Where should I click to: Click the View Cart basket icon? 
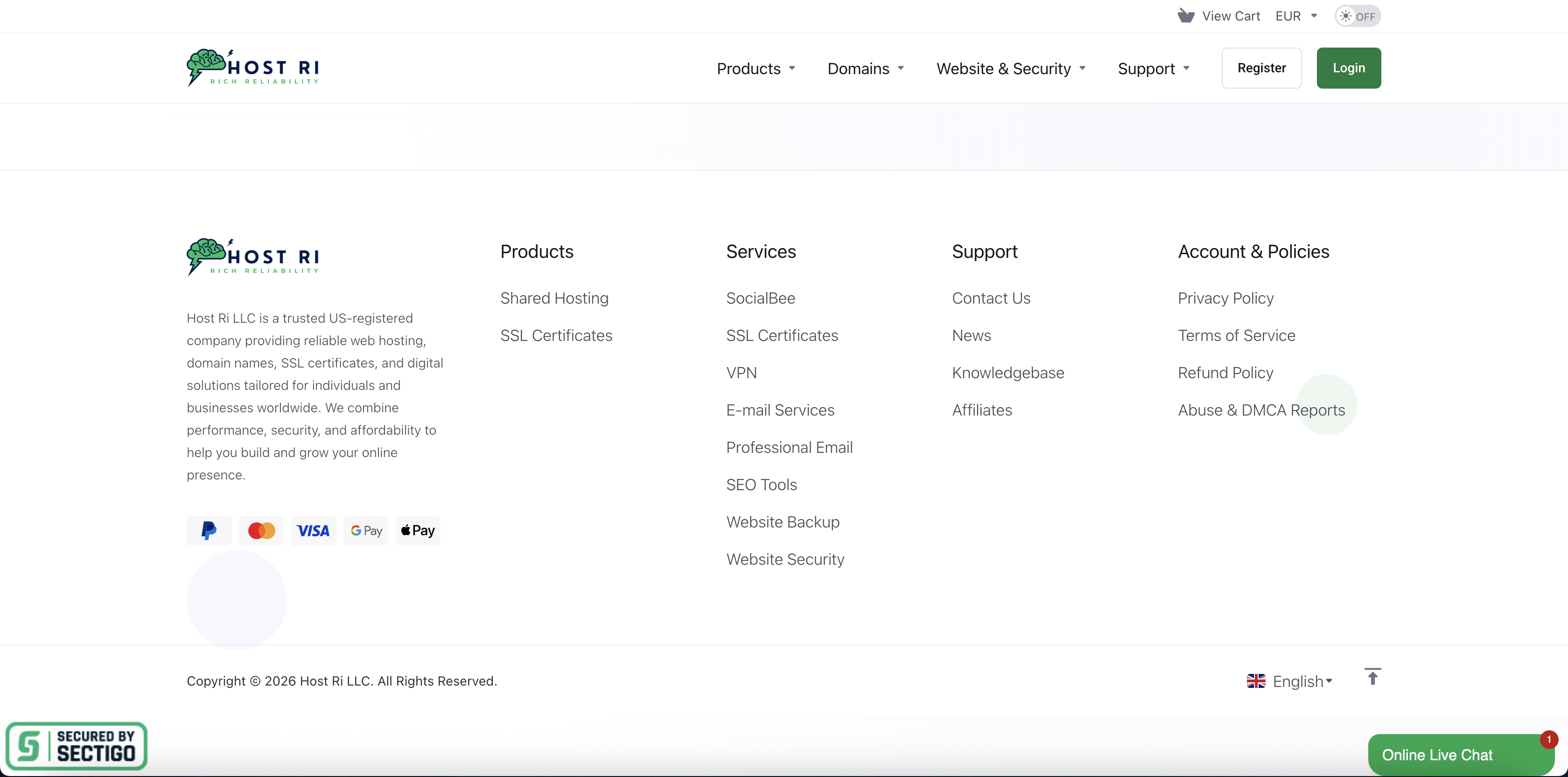pyautogui.click(x=1185, y=16)
